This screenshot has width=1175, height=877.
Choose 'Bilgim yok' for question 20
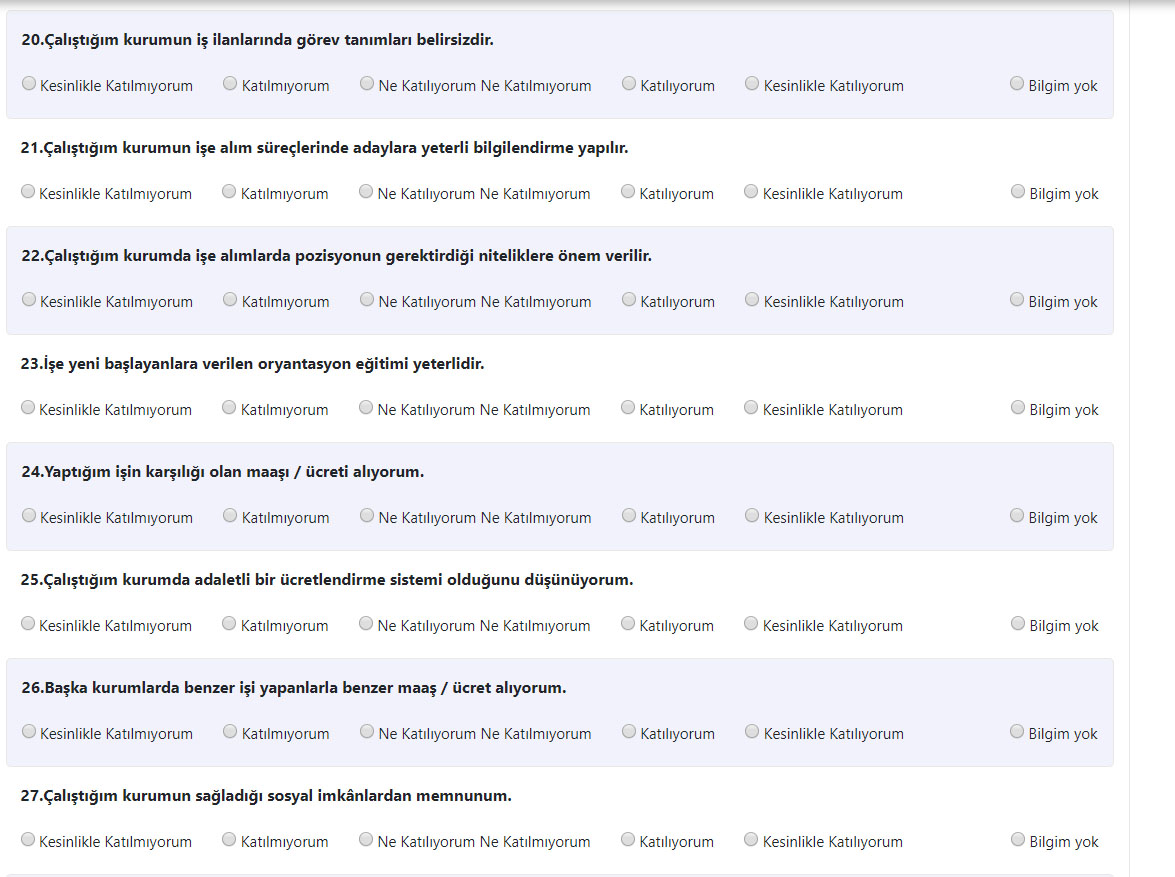[x=1017, y=84]
